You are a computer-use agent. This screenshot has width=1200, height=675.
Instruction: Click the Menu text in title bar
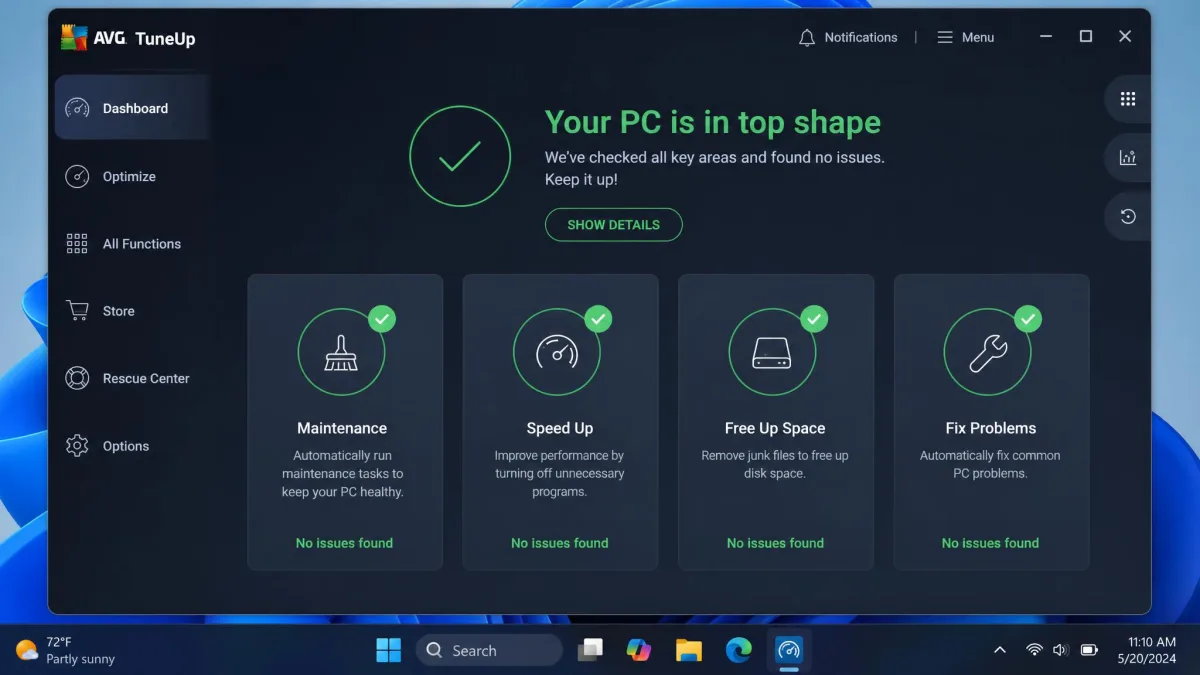(978, 37)
